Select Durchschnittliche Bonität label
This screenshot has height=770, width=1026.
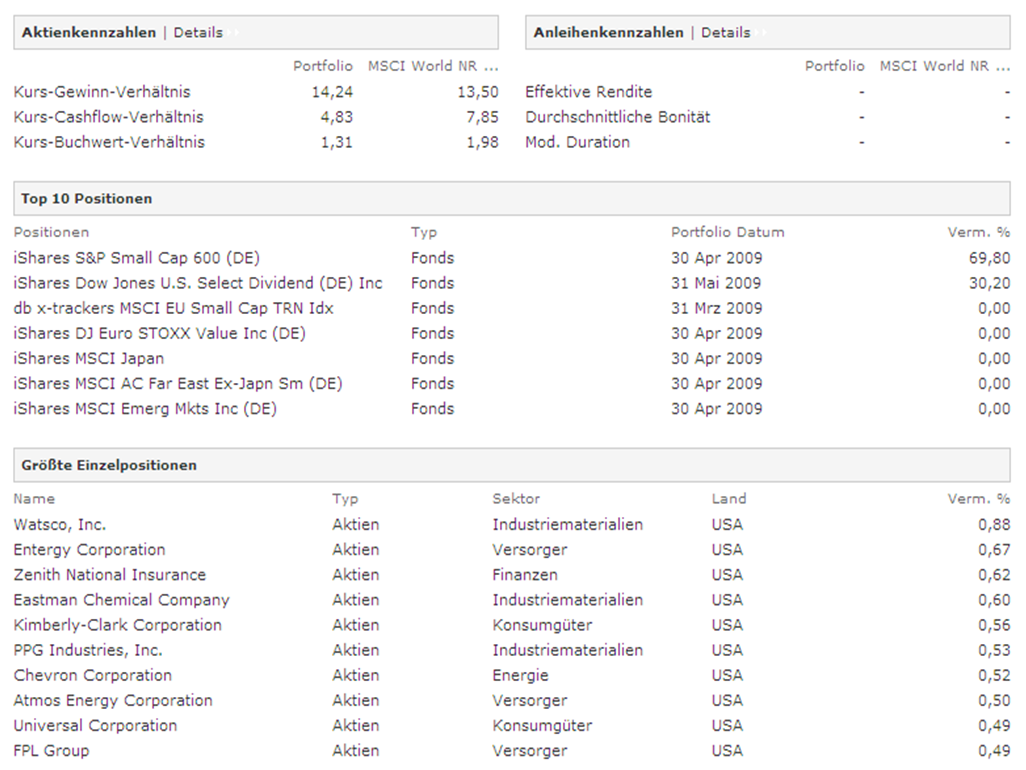coord(617,117)
